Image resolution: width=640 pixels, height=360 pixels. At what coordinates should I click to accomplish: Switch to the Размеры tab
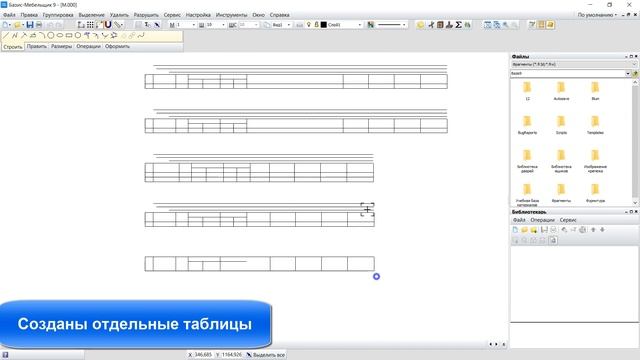[x=61, y=47]
